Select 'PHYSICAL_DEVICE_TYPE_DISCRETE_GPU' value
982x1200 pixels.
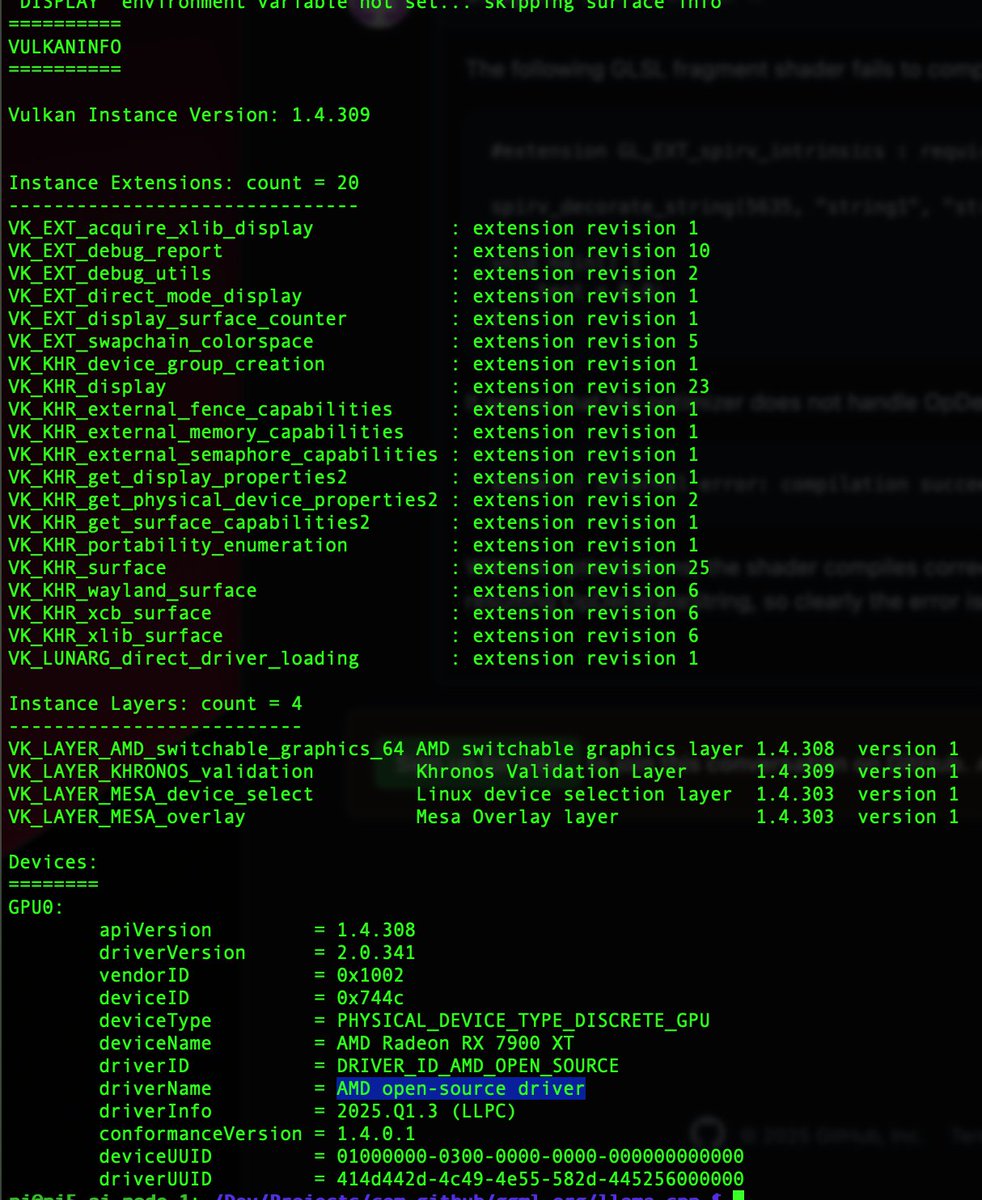524,1021
